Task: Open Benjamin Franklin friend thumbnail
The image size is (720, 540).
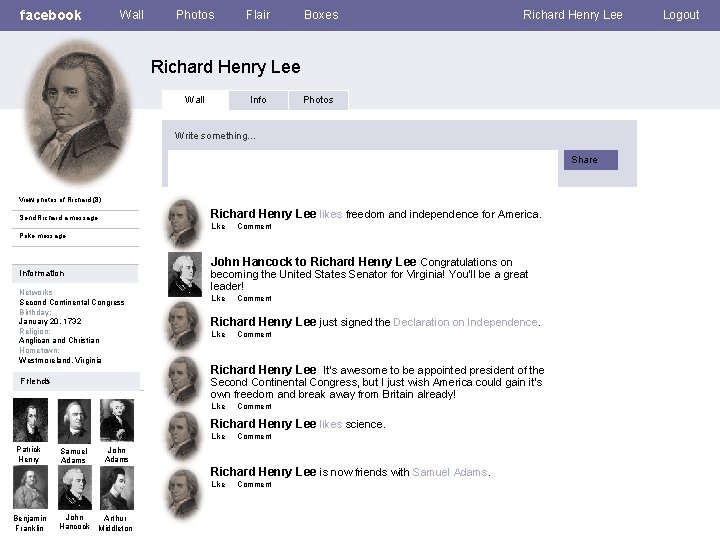Action: point(30,487)
